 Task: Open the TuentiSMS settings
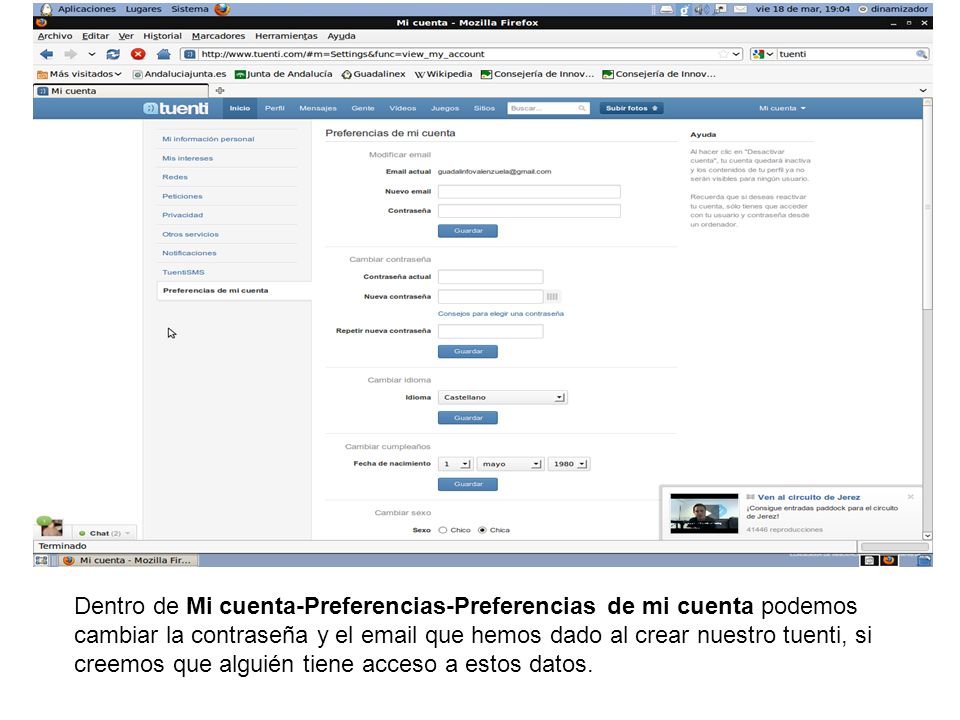pyautogui.click(x=183, y=272)
